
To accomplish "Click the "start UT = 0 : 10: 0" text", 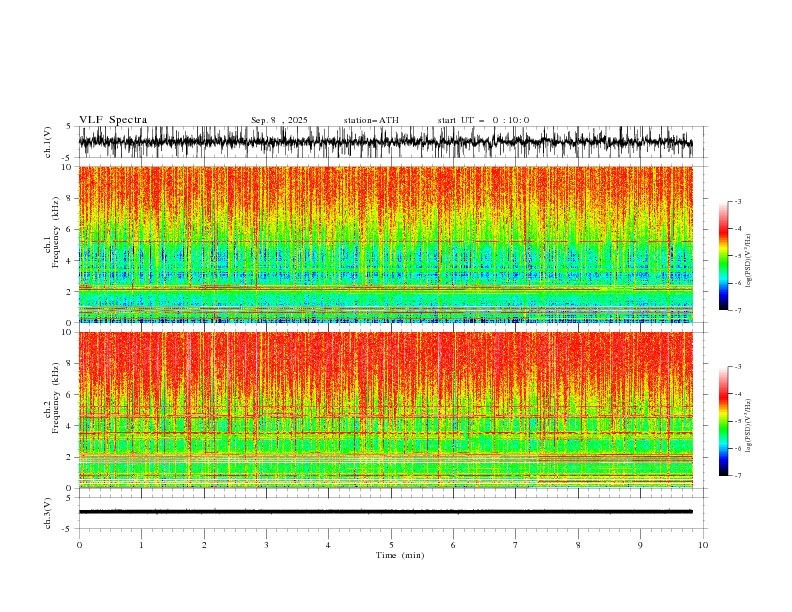I will [483, 120].
